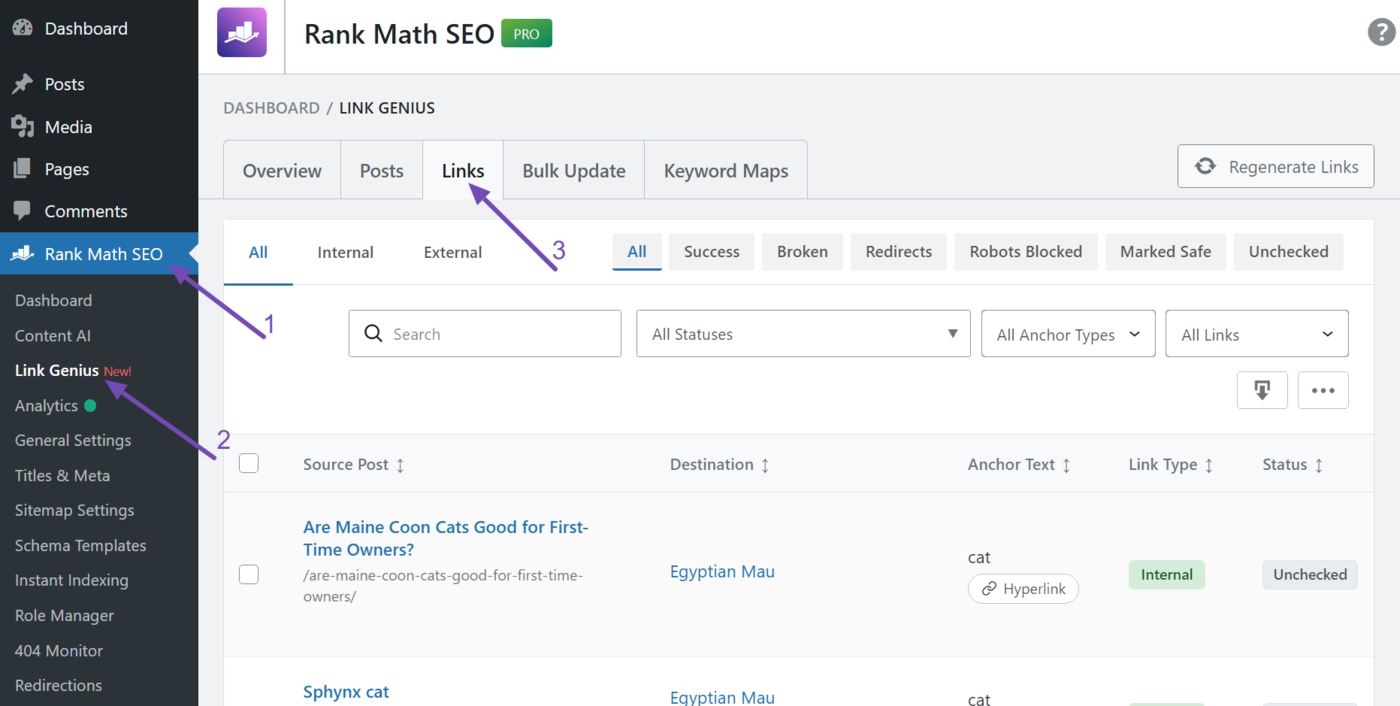1400x706 pixels.
Task: Click the Posts pin icon in the sidebar
Action: (x=22, y=84)
